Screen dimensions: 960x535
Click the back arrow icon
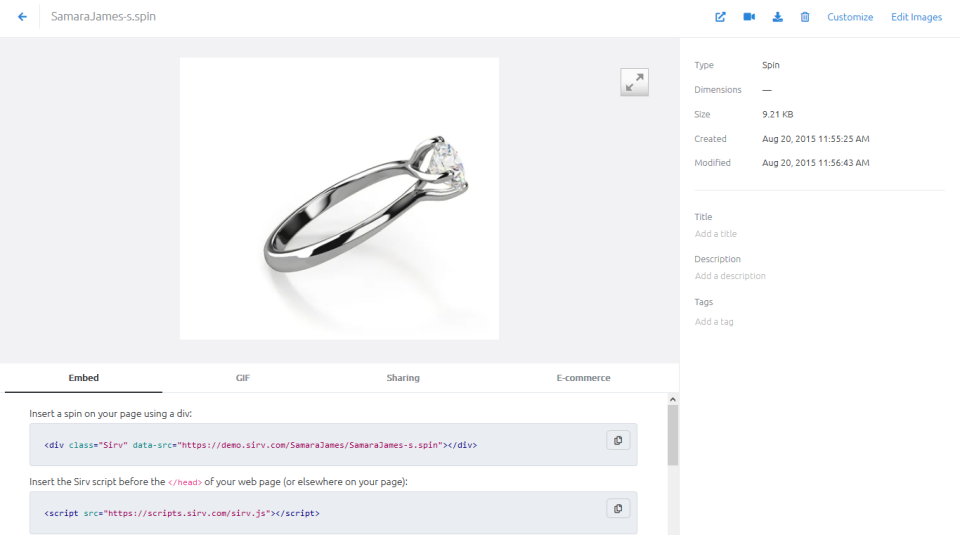(22, 17)
